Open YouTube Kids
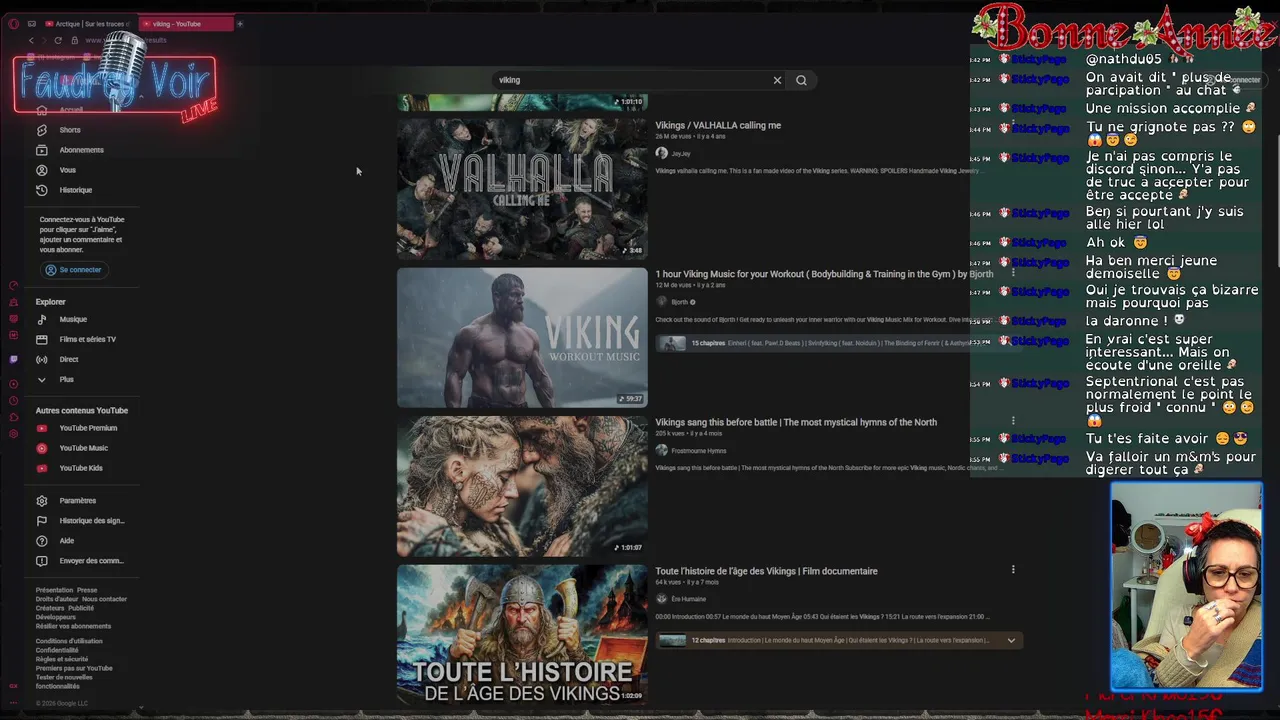Viewport: 1280px width, 720px height. (80, 468)
